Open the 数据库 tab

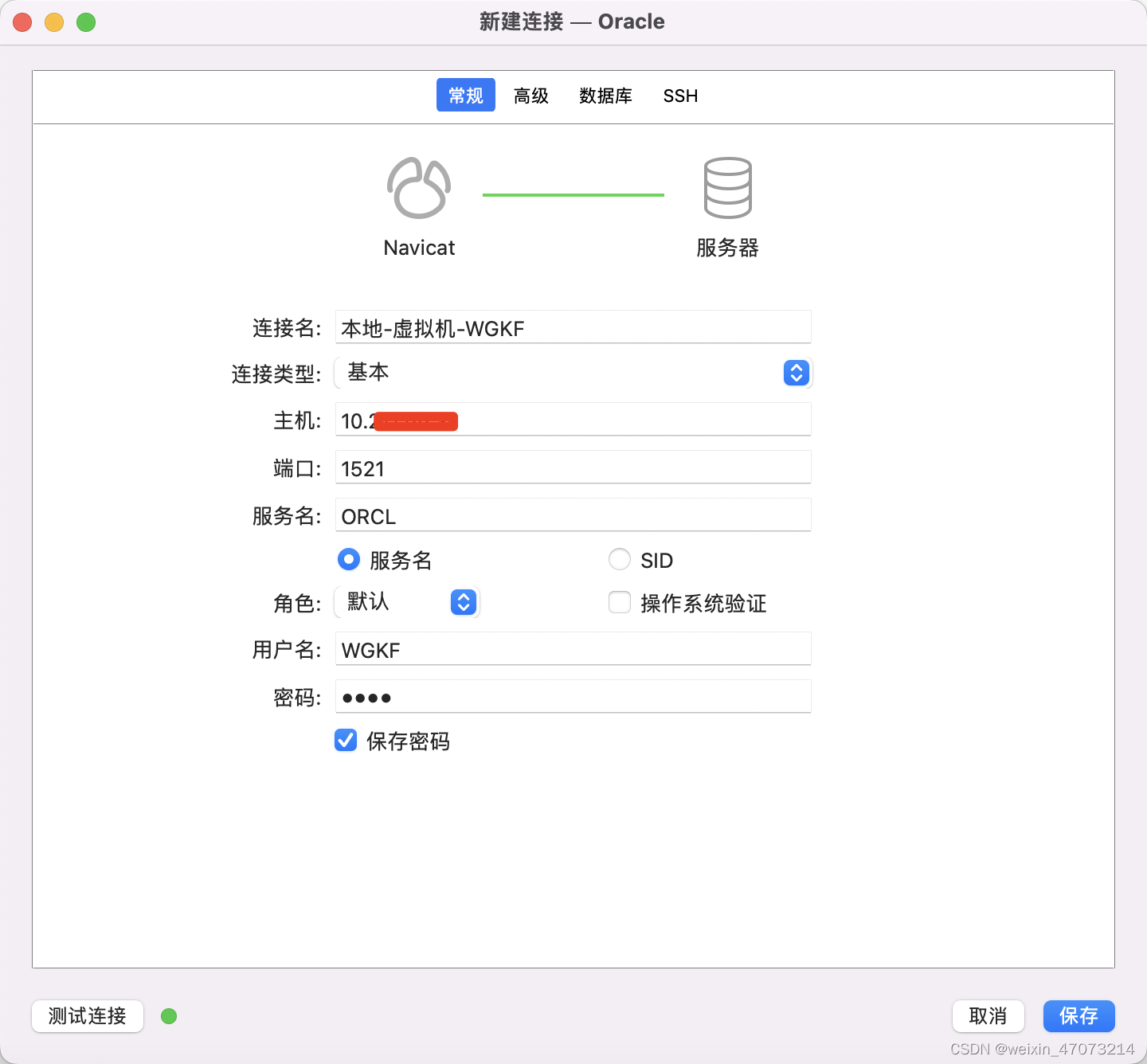click(605, 96)
